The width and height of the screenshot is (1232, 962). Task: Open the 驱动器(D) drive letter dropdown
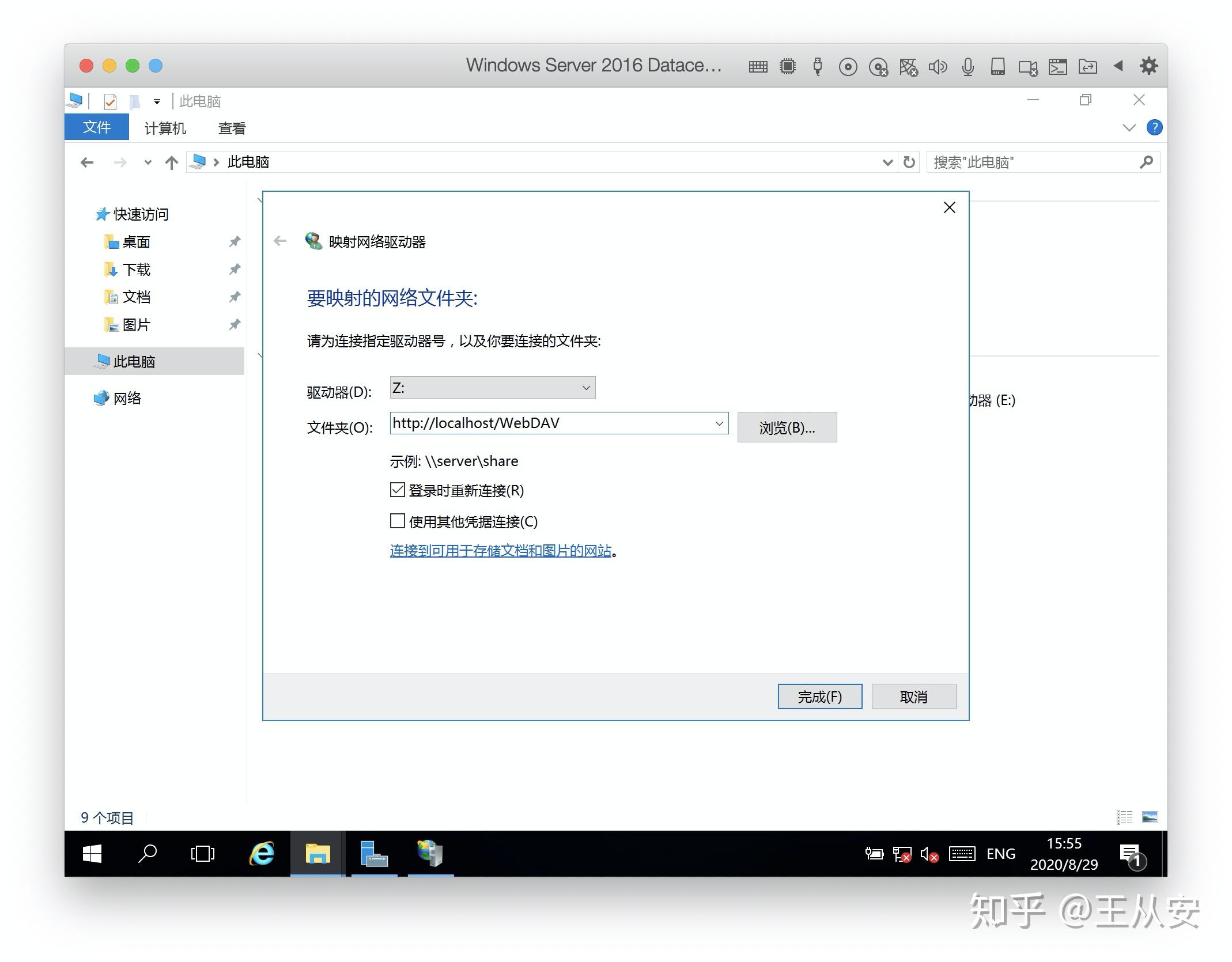tap(586, 387)
